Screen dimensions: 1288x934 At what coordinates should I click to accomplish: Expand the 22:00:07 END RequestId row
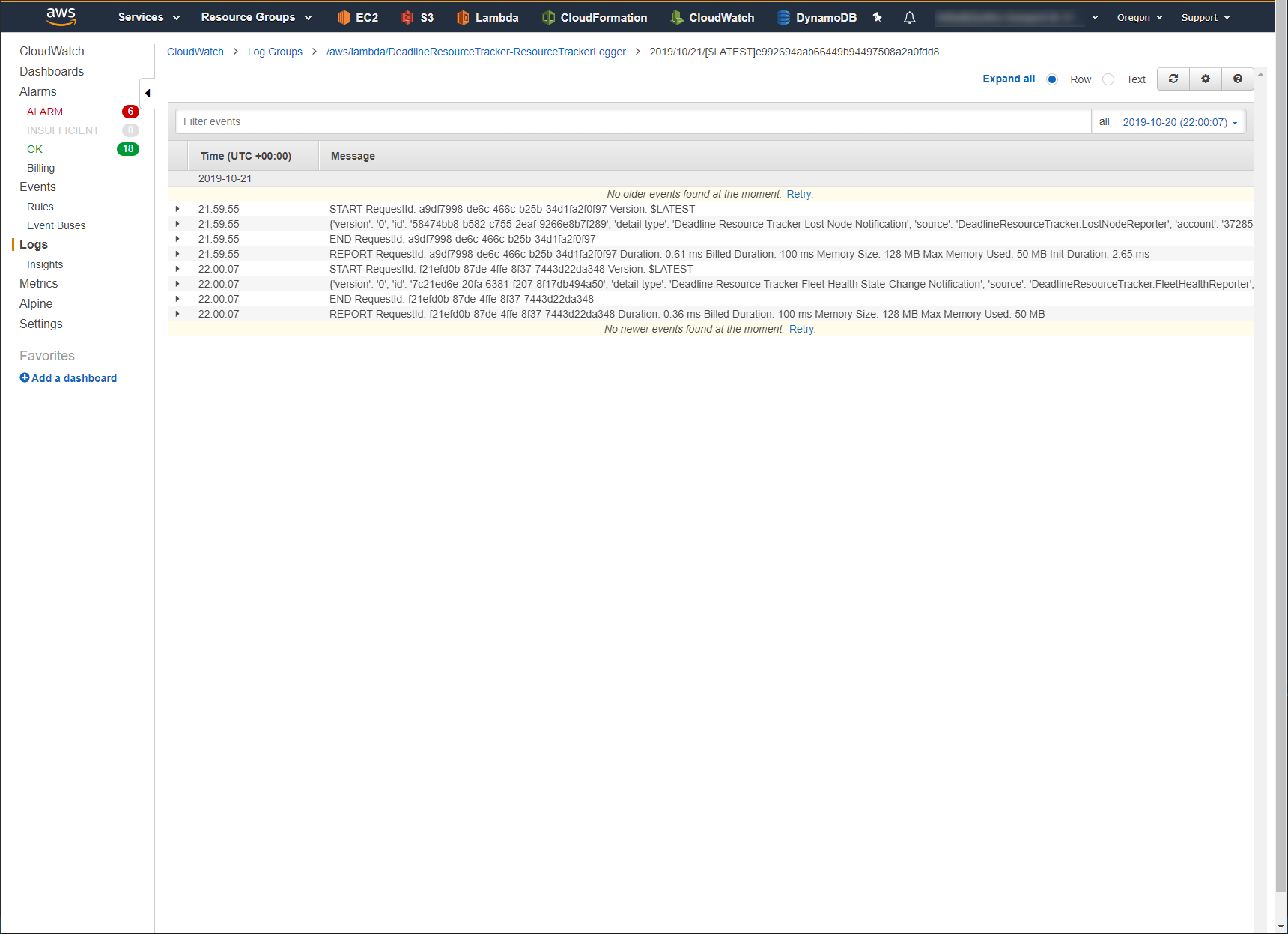(x=177, y=299)
